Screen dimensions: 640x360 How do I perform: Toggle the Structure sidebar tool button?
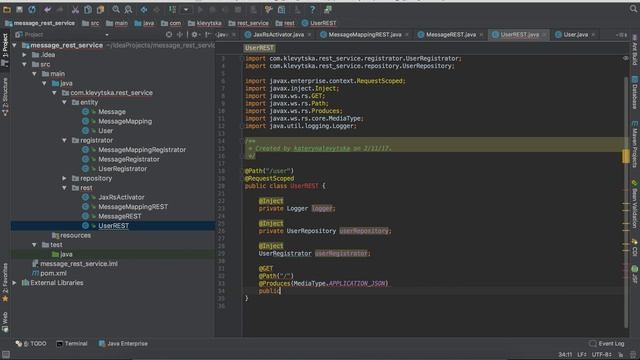click(x=5, y=96)
